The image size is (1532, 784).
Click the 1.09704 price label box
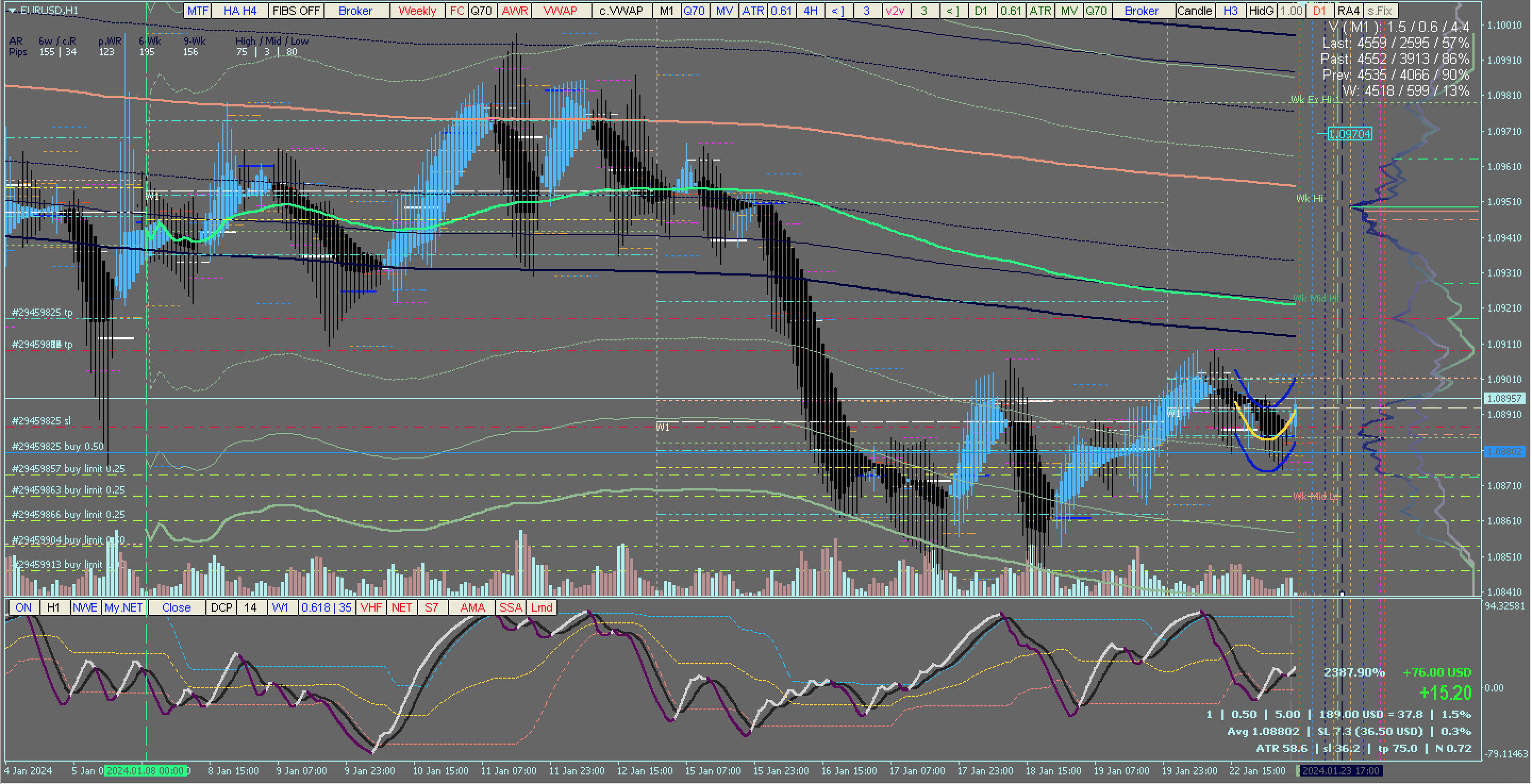click(x=1350, y=134)
